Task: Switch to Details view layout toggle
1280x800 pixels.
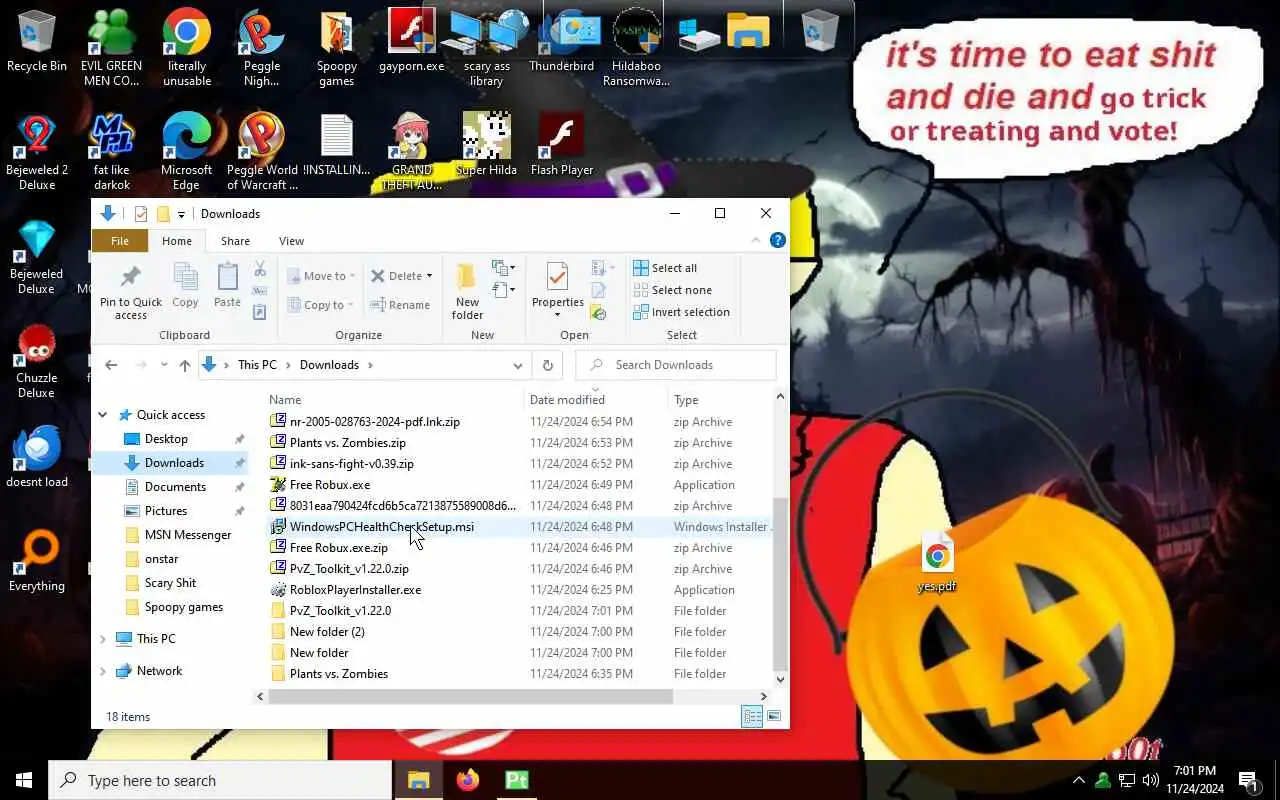Action: [x=752, y=716]
